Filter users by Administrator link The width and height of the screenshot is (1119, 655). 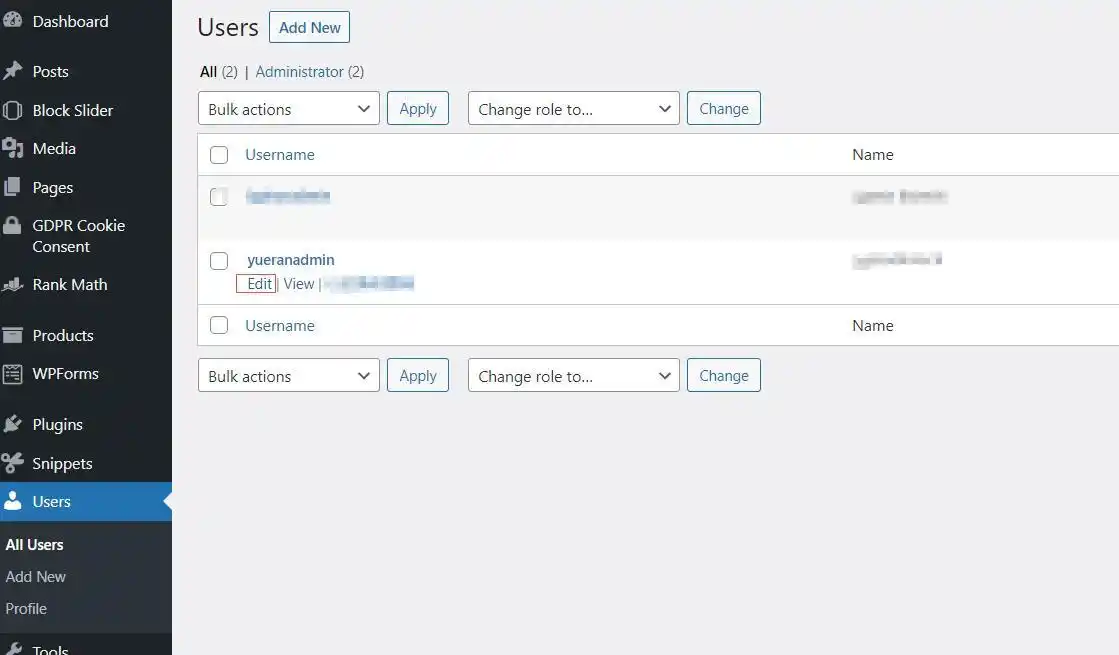(x=299, y=72)
